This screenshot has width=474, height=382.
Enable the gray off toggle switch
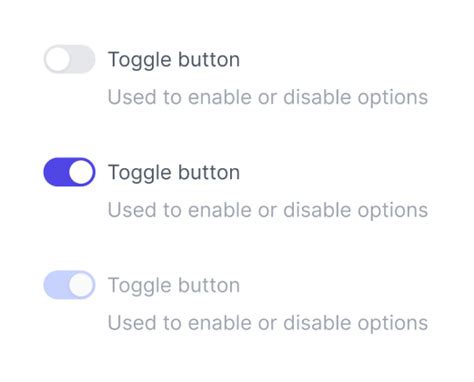[69, 59]
